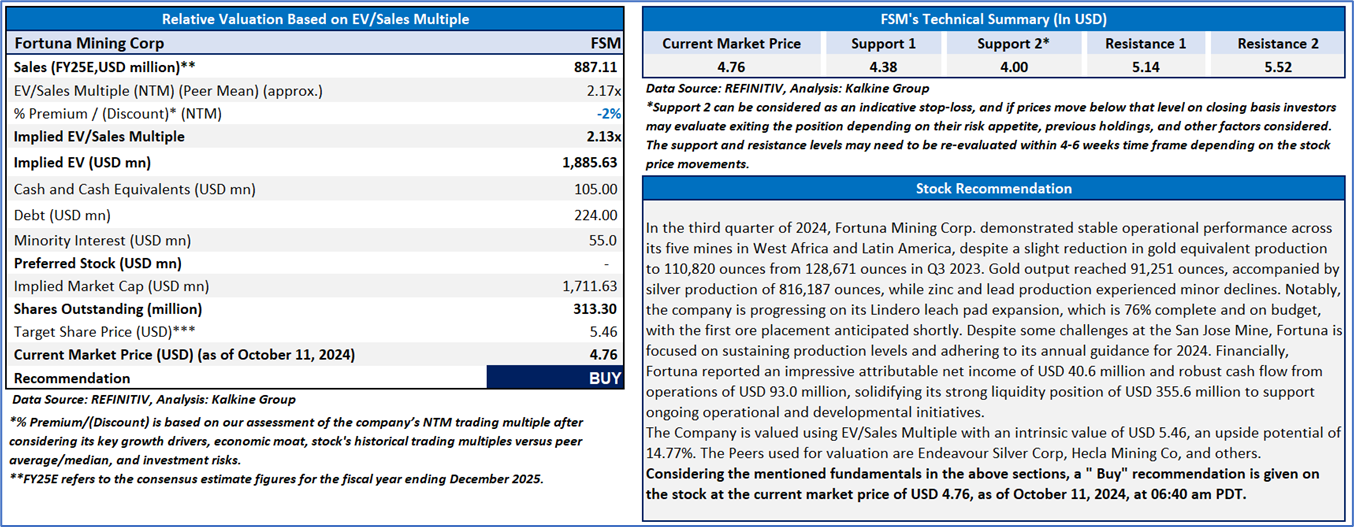Select the market cap value 1,711.63
The height and width of the screenshot is (527, 1354).
[590, 286]
